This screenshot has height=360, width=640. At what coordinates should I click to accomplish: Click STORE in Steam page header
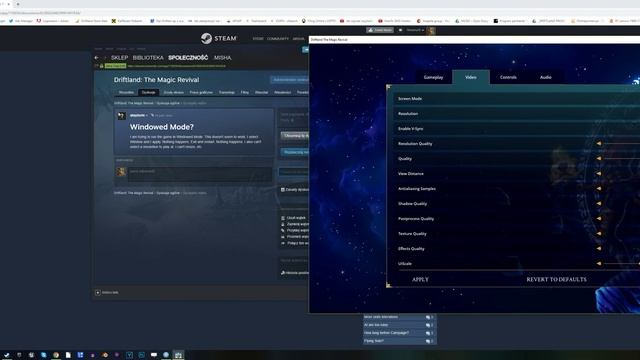[258, 39]
